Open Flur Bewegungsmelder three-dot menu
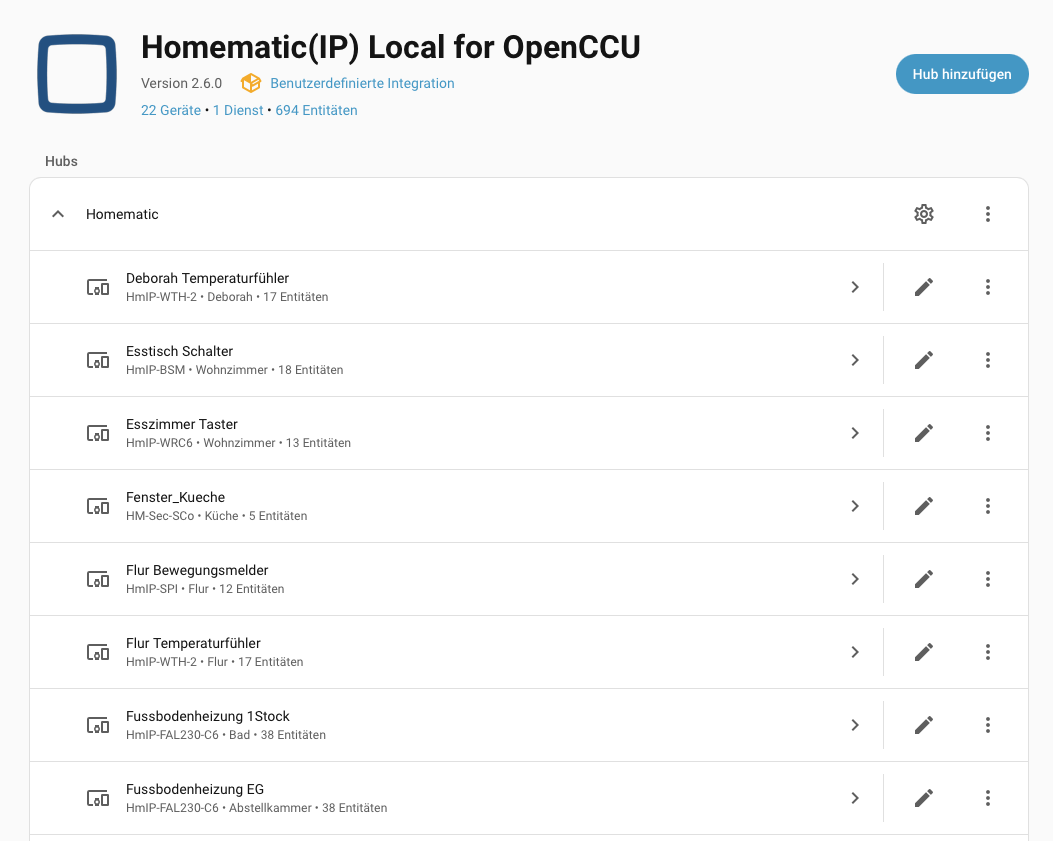Image resolution: width=1053 pixels, height=841 pixels. [988, 579]
